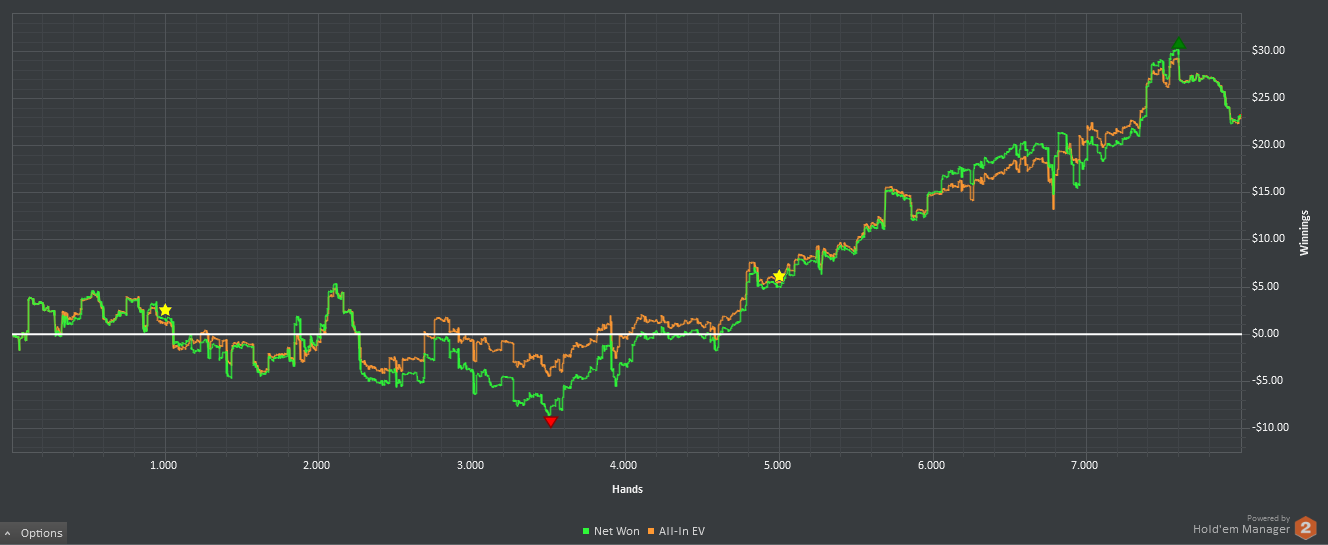Click the 3.000 hands axis label
Image resolution: width=1328 pixels, height=545 pixels.
pos(470,465)
